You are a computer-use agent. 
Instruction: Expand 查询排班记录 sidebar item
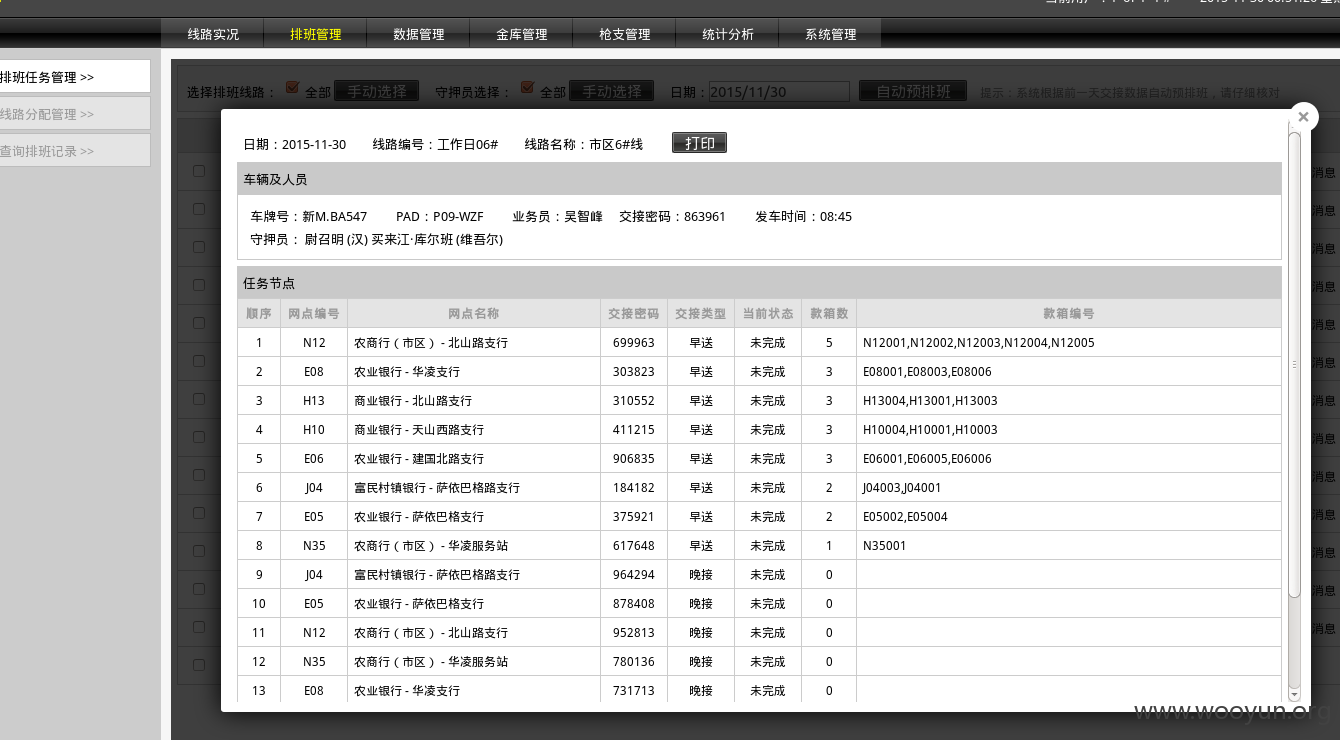(74, 151)
